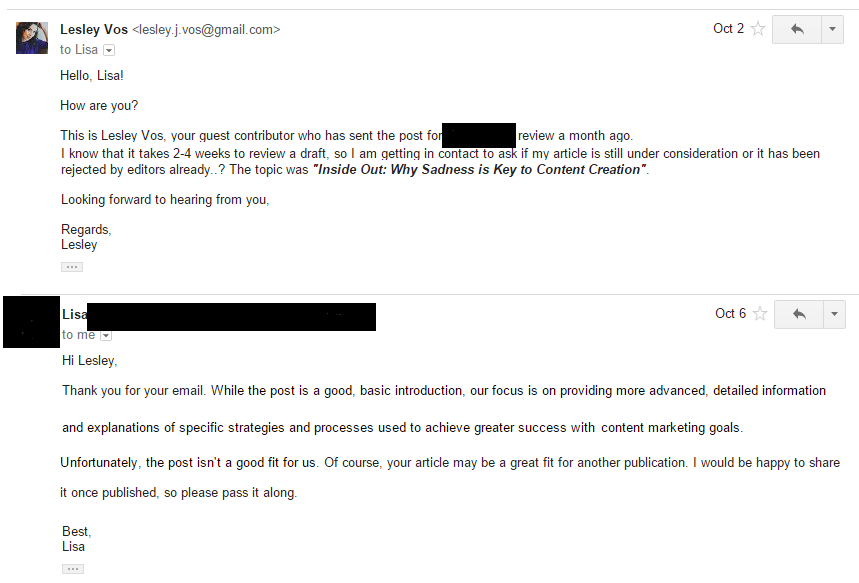The width and height of the screenshot is (859, 583).
Task: Click Lisa's redacted profile picture
Action: click(x=31, y=322)
